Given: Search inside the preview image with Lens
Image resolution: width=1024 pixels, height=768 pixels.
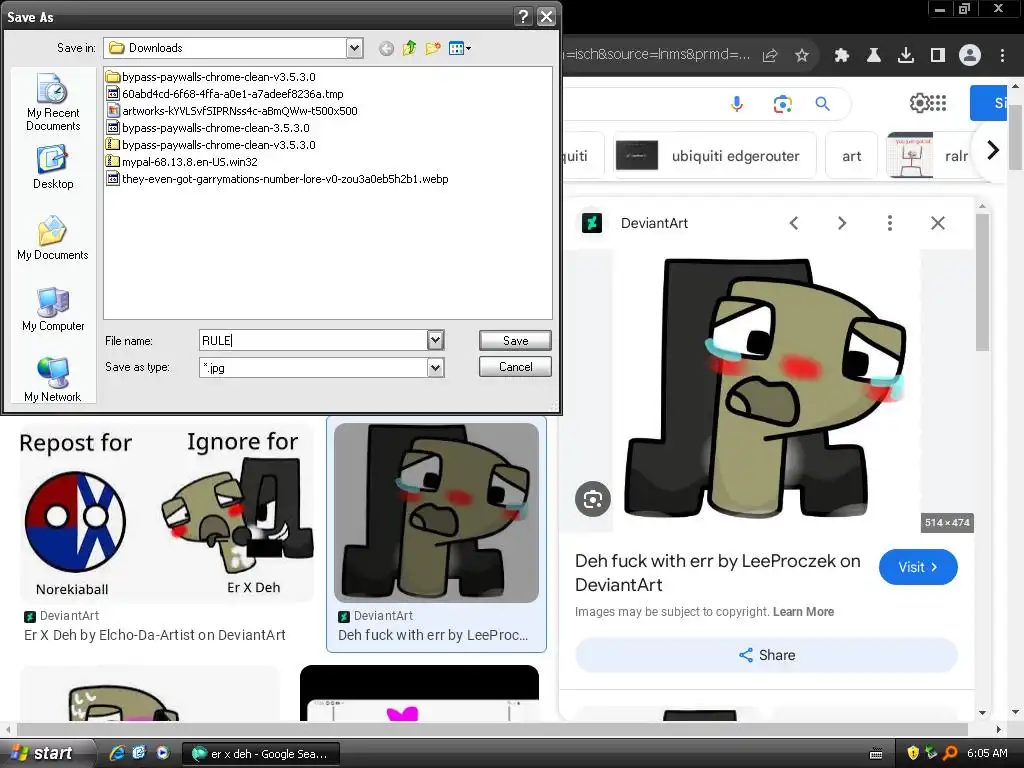Looking at the screenshot, I should [x=593, y=500].
